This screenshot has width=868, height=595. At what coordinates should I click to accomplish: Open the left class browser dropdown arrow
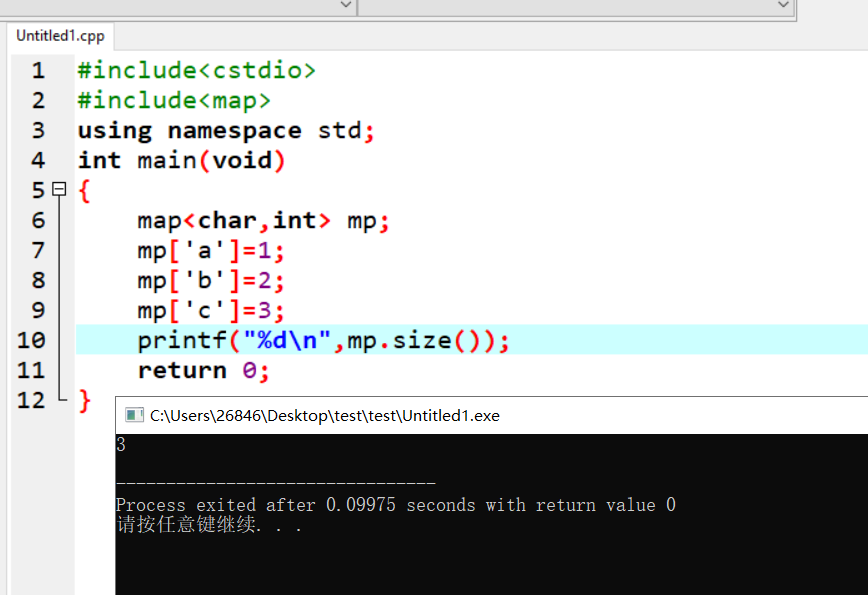click(346, 5)
